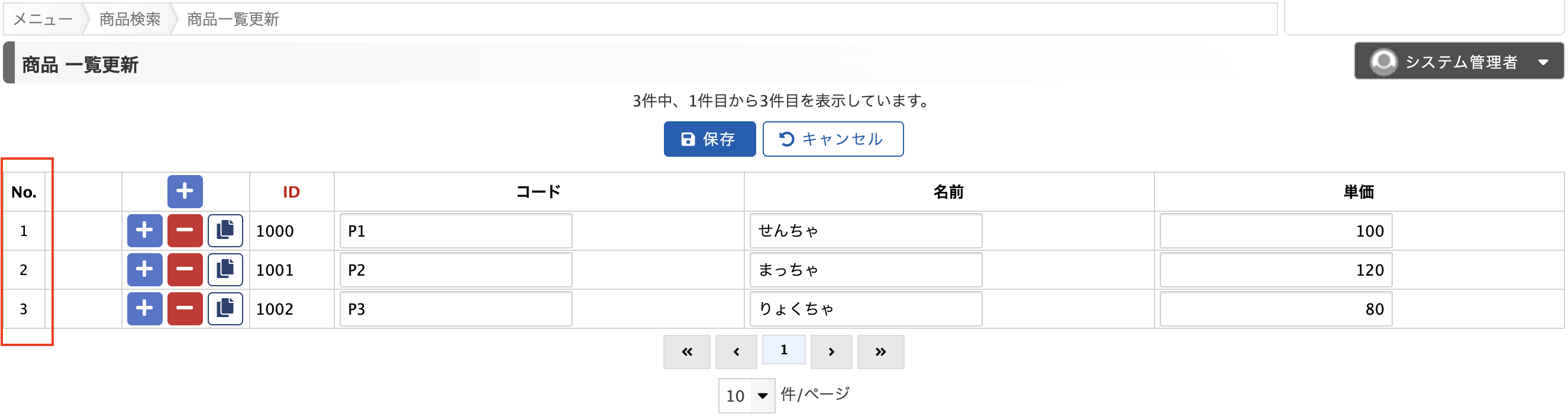The height and width of the screenshot is (420, 1568).
Task: Delete row with ID 1001 using minus icon
Action: [x=185, y=270]
